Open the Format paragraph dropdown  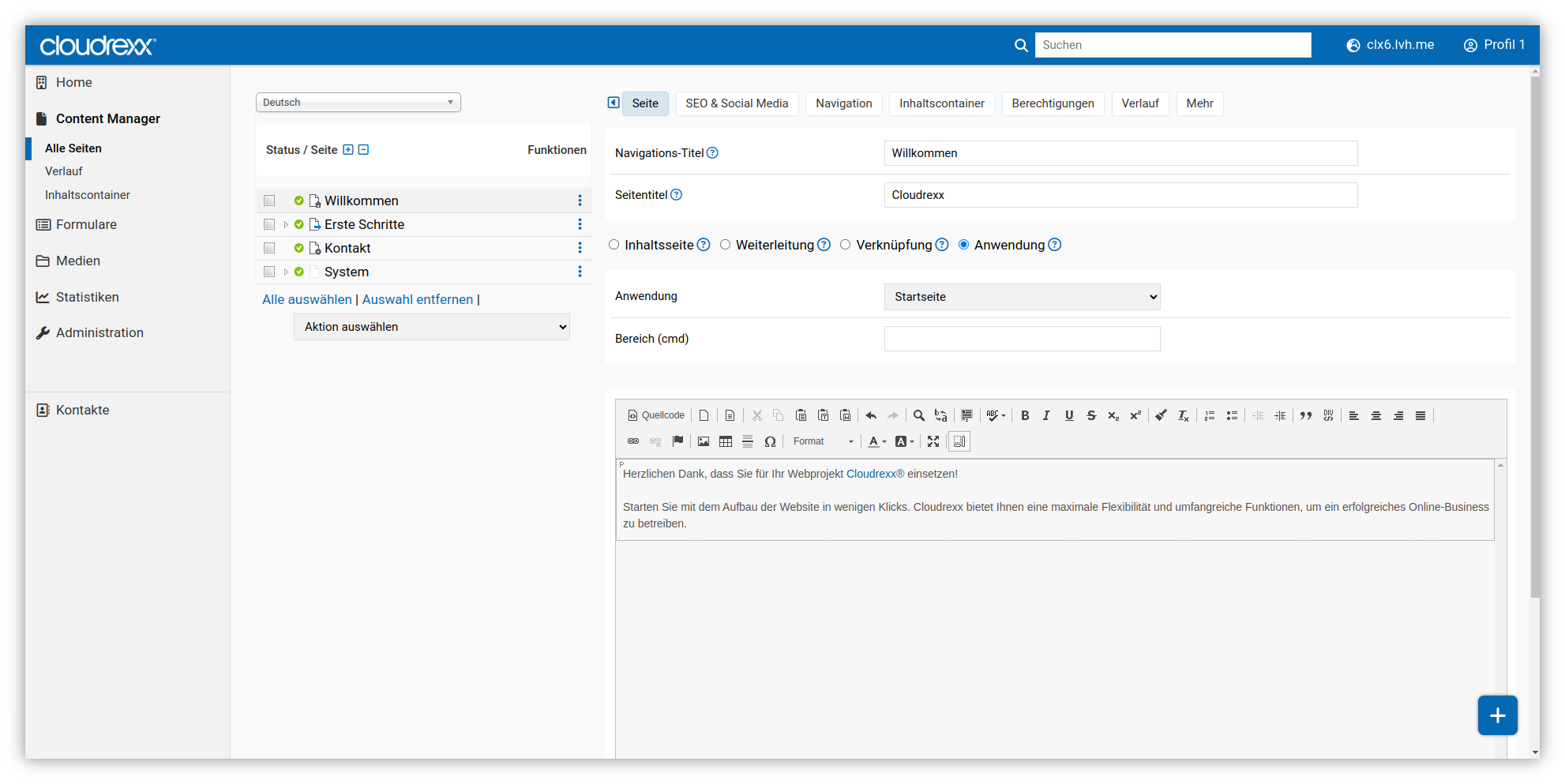coord(824,441)
